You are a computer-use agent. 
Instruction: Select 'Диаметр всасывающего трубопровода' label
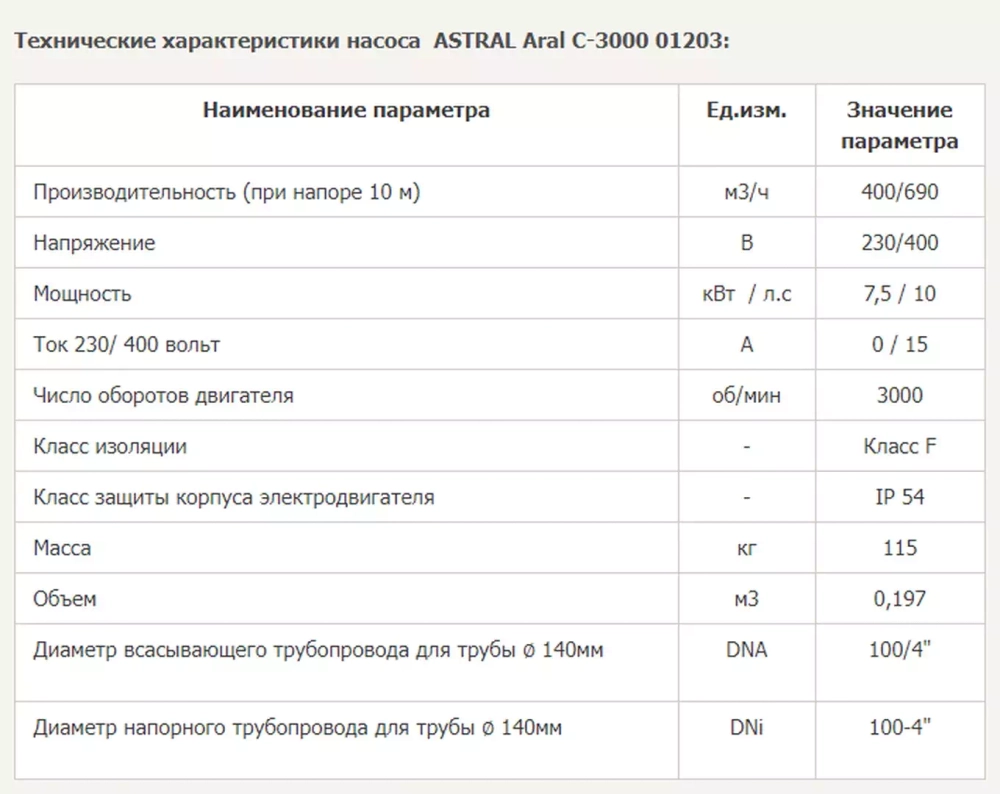point(318,651)
